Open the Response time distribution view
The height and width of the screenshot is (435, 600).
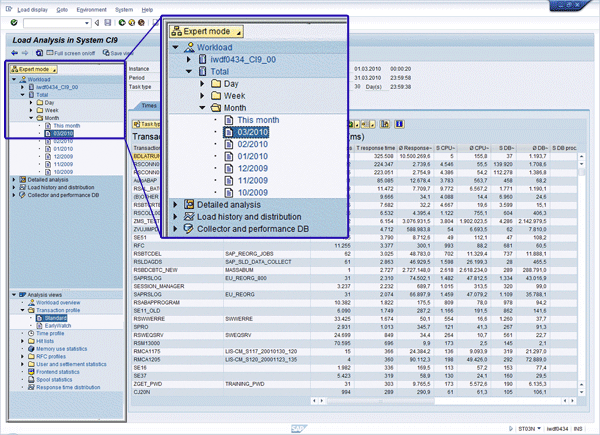pos(68,387)
